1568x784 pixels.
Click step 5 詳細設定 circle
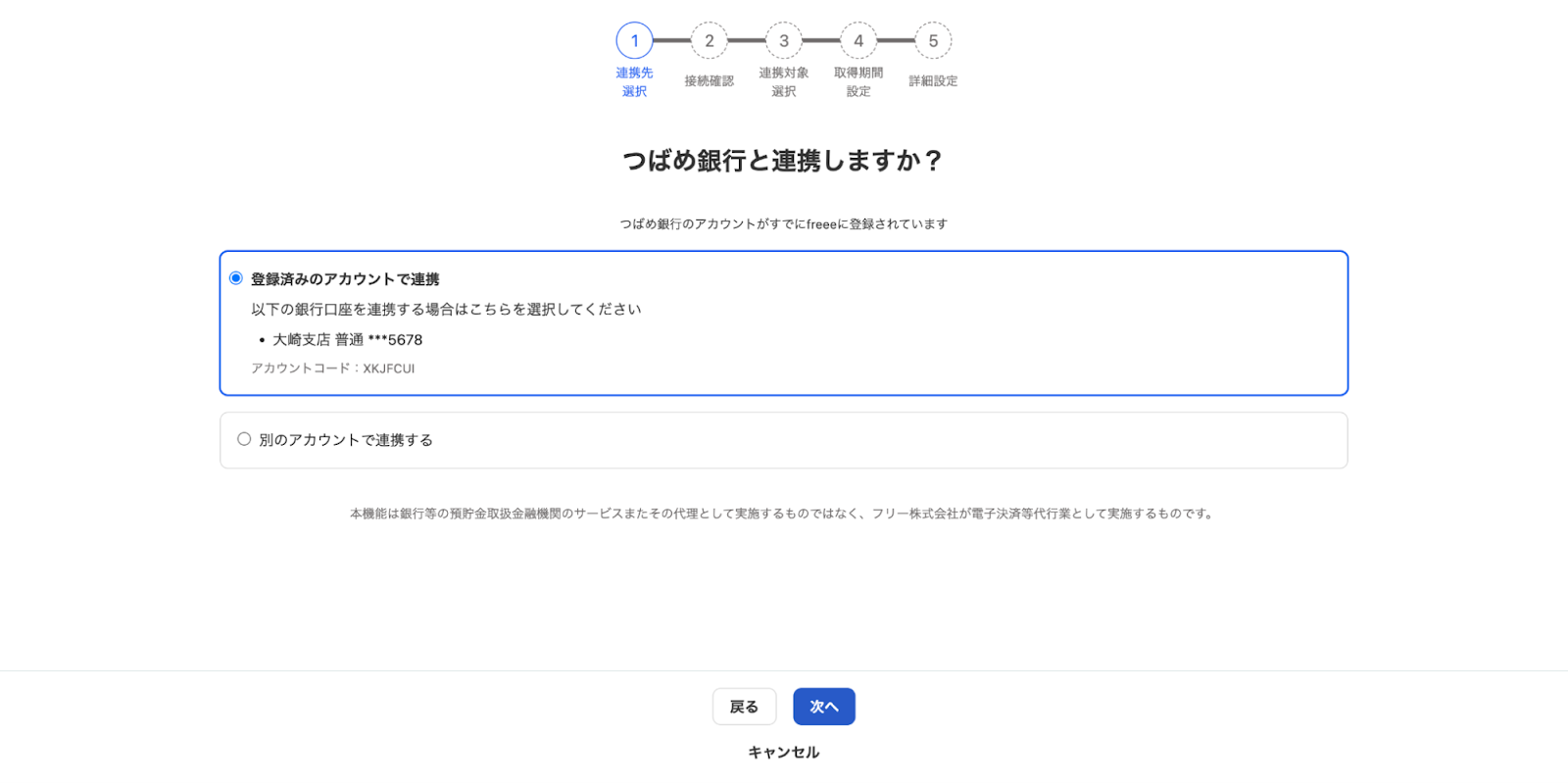click(x=933, y=41)
